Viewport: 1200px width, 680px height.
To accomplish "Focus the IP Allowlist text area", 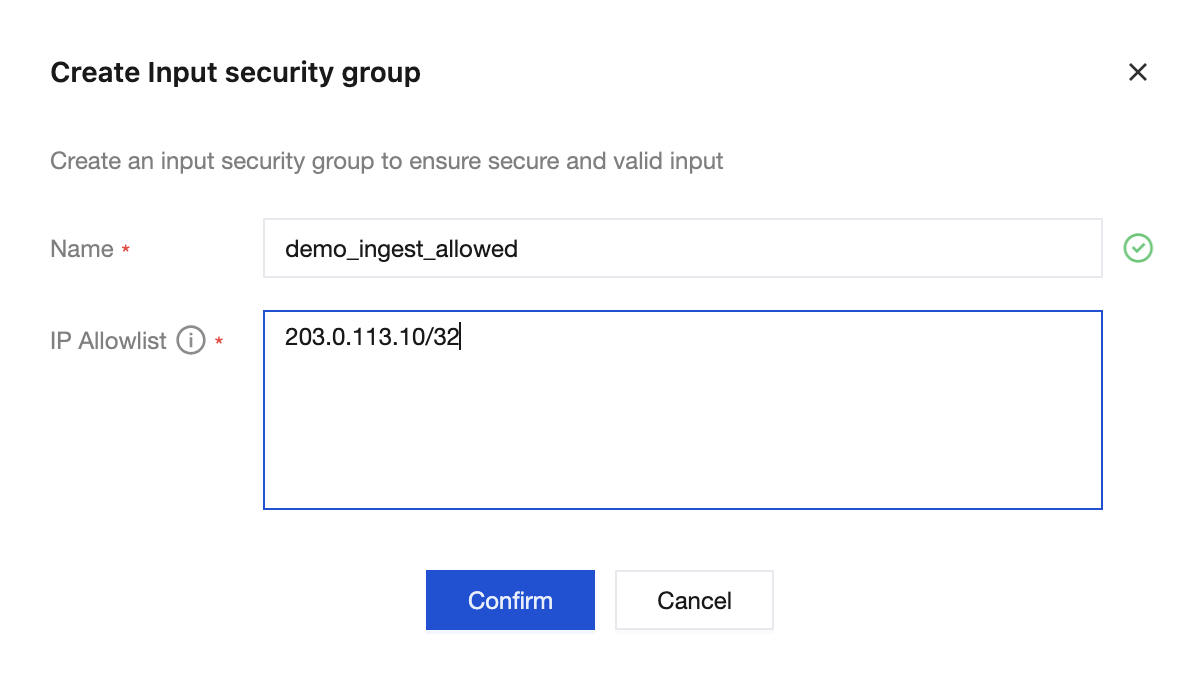I will tap(683, 410).
